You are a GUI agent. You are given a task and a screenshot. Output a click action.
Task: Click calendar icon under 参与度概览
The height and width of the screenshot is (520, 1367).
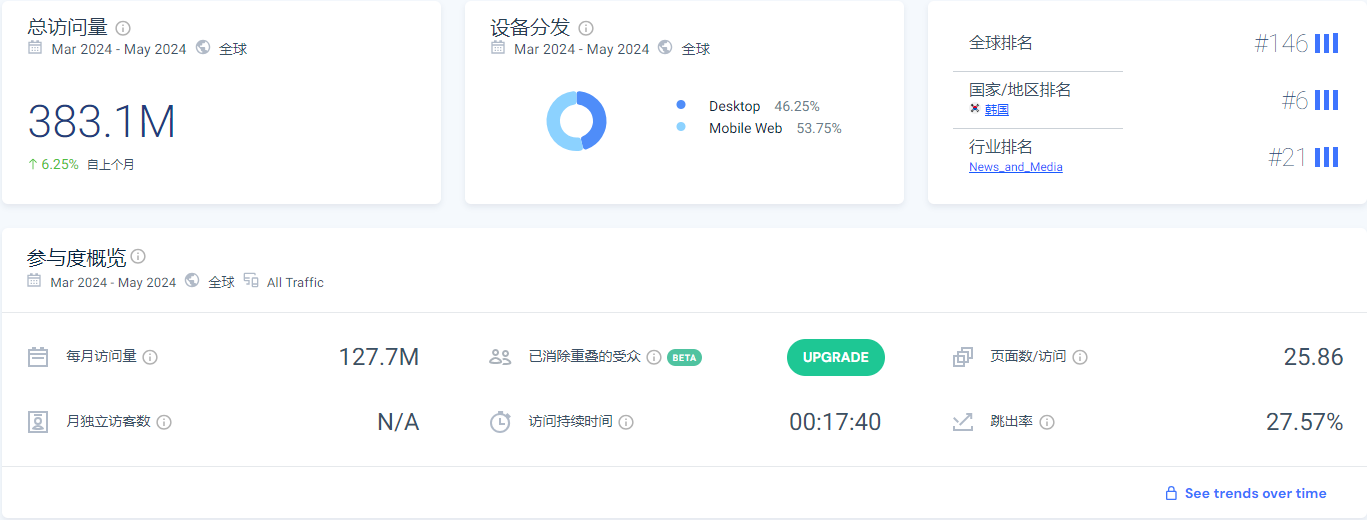click(x=35, y=281)
